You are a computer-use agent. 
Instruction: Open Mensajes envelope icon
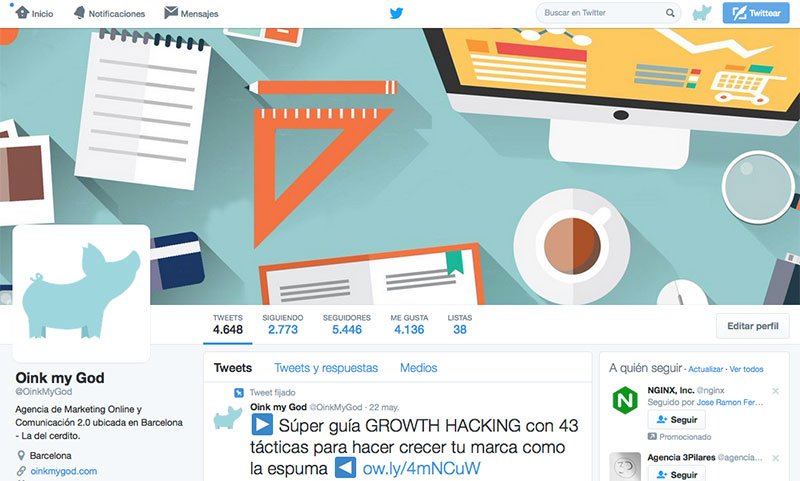click(171, 13)
